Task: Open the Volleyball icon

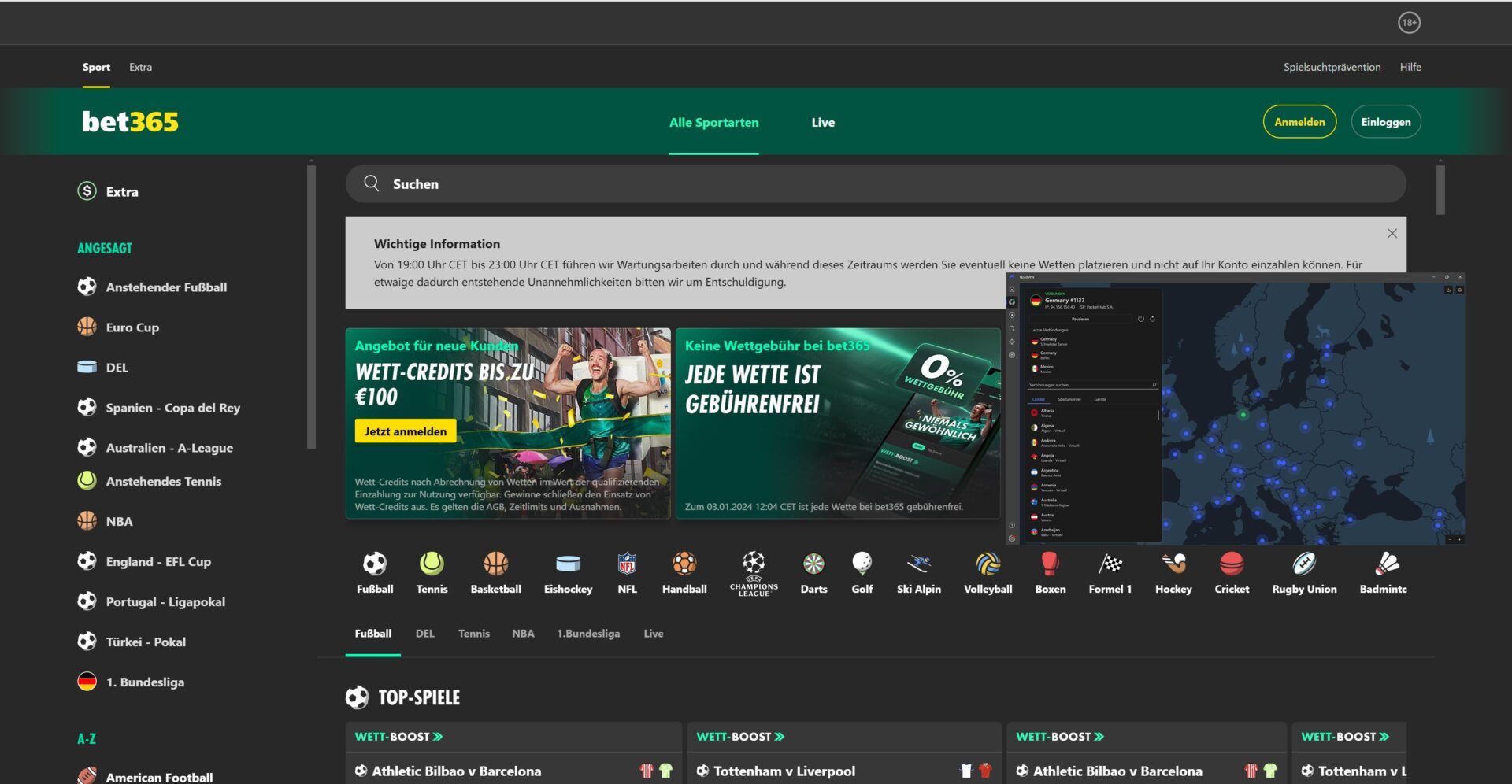Action: coord(988,564)
